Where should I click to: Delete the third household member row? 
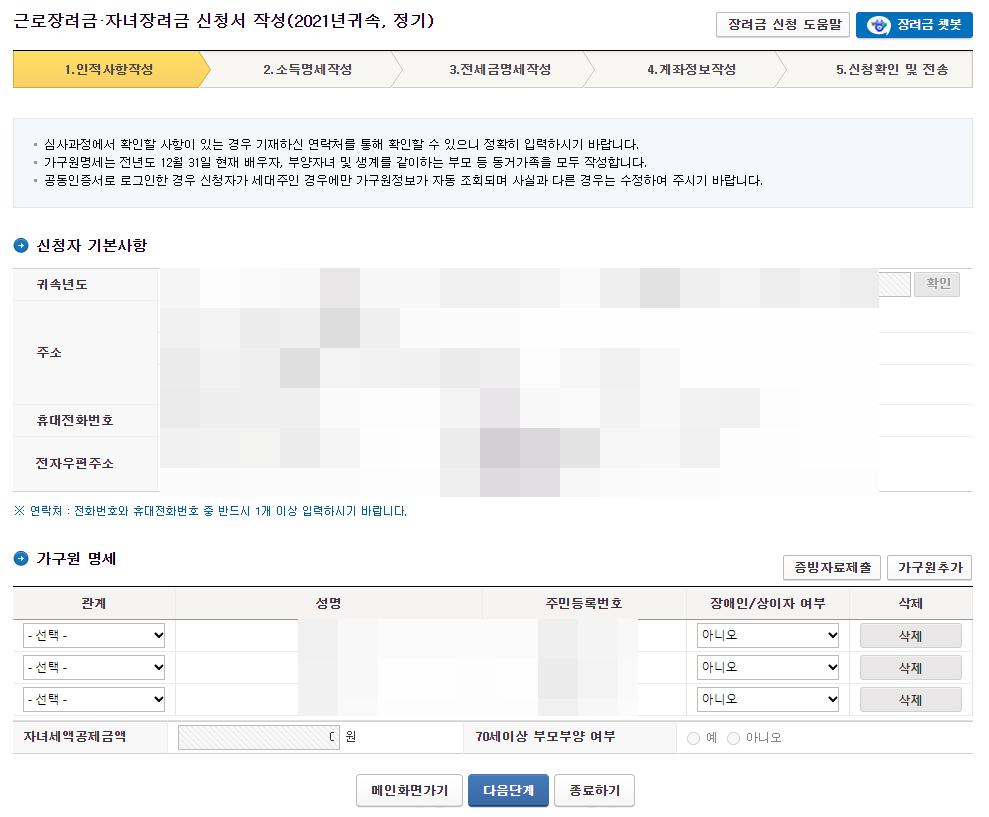(x=910, y=699)
